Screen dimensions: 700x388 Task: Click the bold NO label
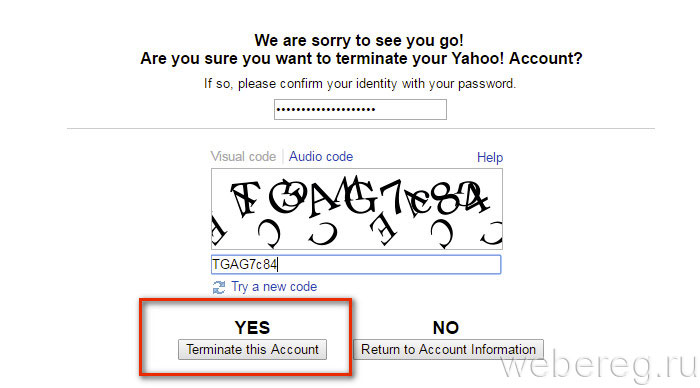(446, 328)
